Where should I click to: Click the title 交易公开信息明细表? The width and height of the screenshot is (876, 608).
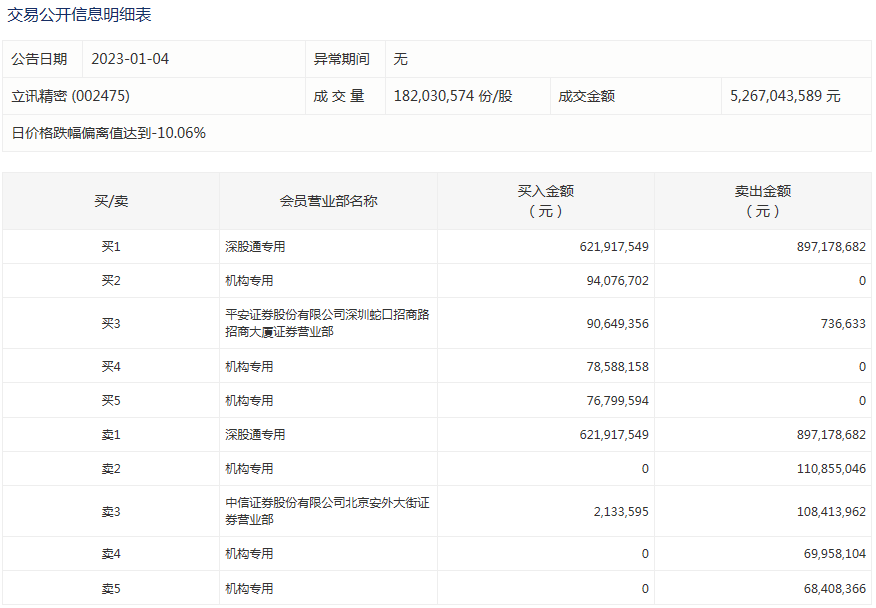point(79,15)
